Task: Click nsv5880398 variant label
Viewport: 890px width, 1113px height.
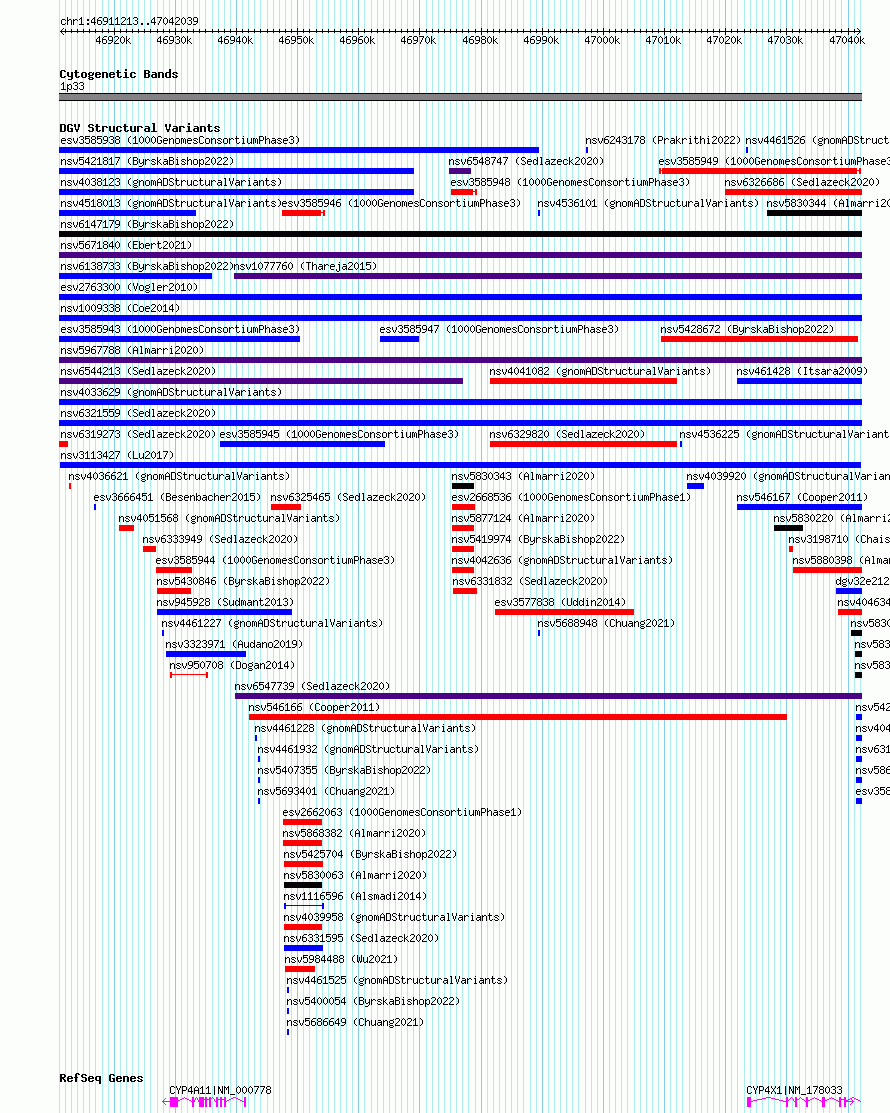Action: coord(841,560)
